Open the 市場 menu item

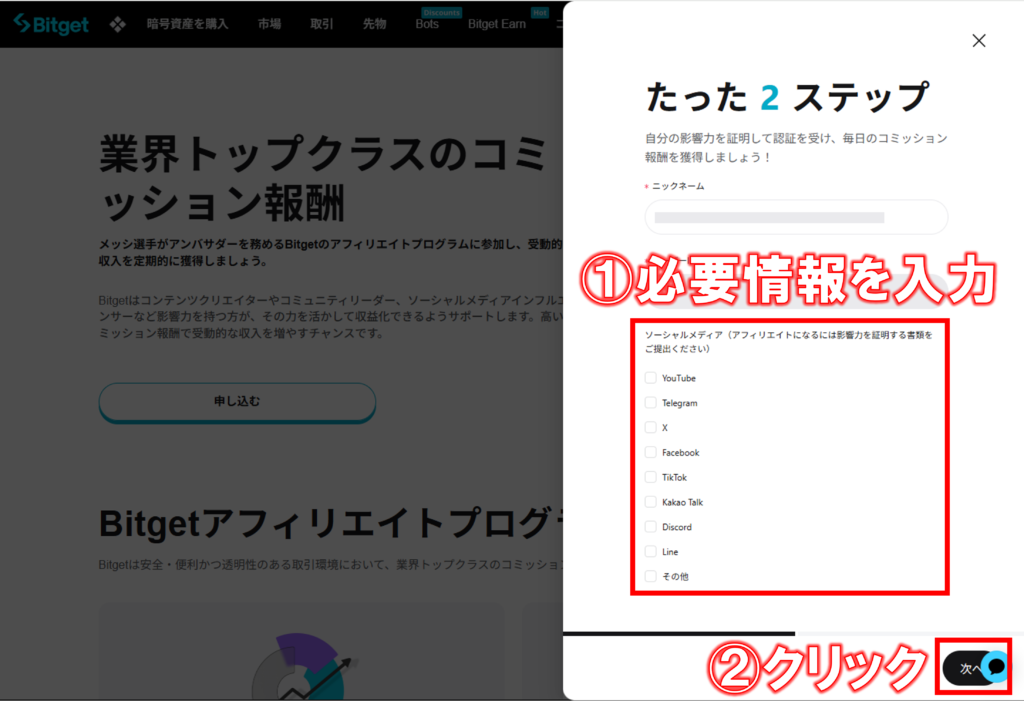click(x=269, y=24)
